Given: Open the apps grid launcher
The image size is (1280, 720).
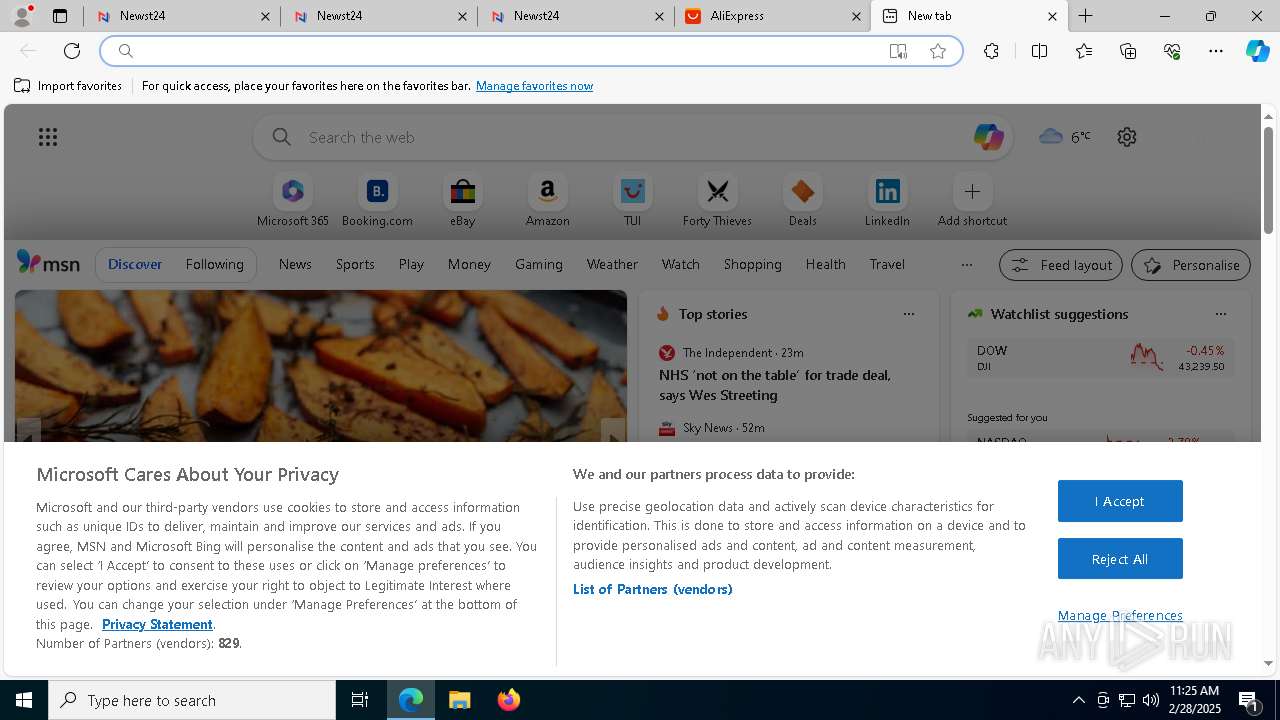Looking at the screenshot, I should coord(48,137).
